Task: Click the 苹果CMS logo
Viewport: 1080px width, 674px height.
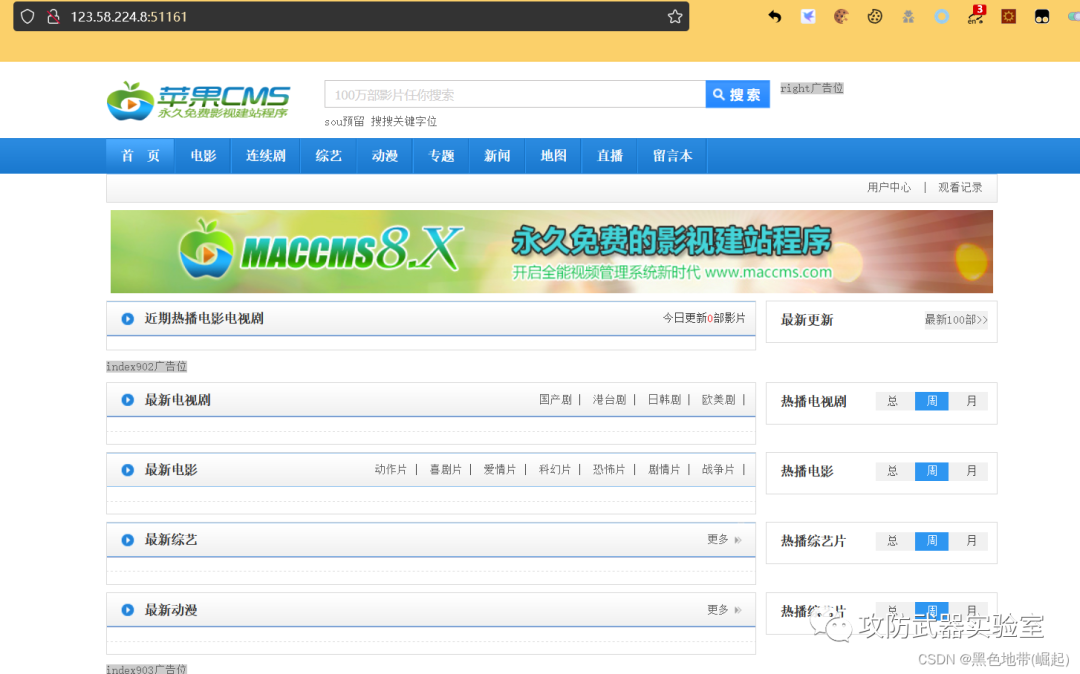Action: [198, 101]
